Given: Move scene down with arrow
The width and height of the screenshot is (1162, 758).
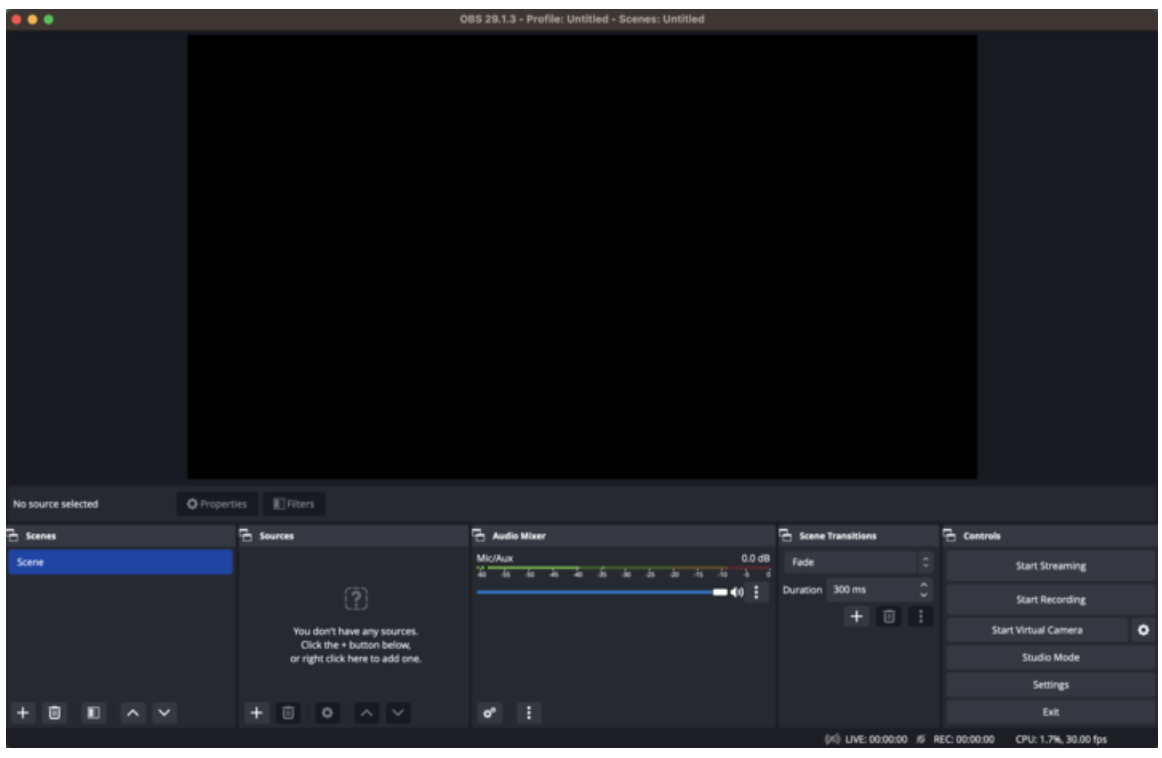Looking at the screenshot, I should (165, 712).
